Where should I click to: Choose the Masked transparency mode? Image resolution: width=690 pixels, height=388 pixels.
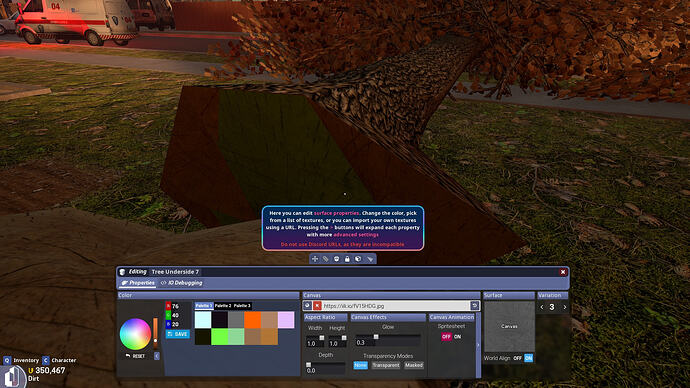click(x=414, y=365)
